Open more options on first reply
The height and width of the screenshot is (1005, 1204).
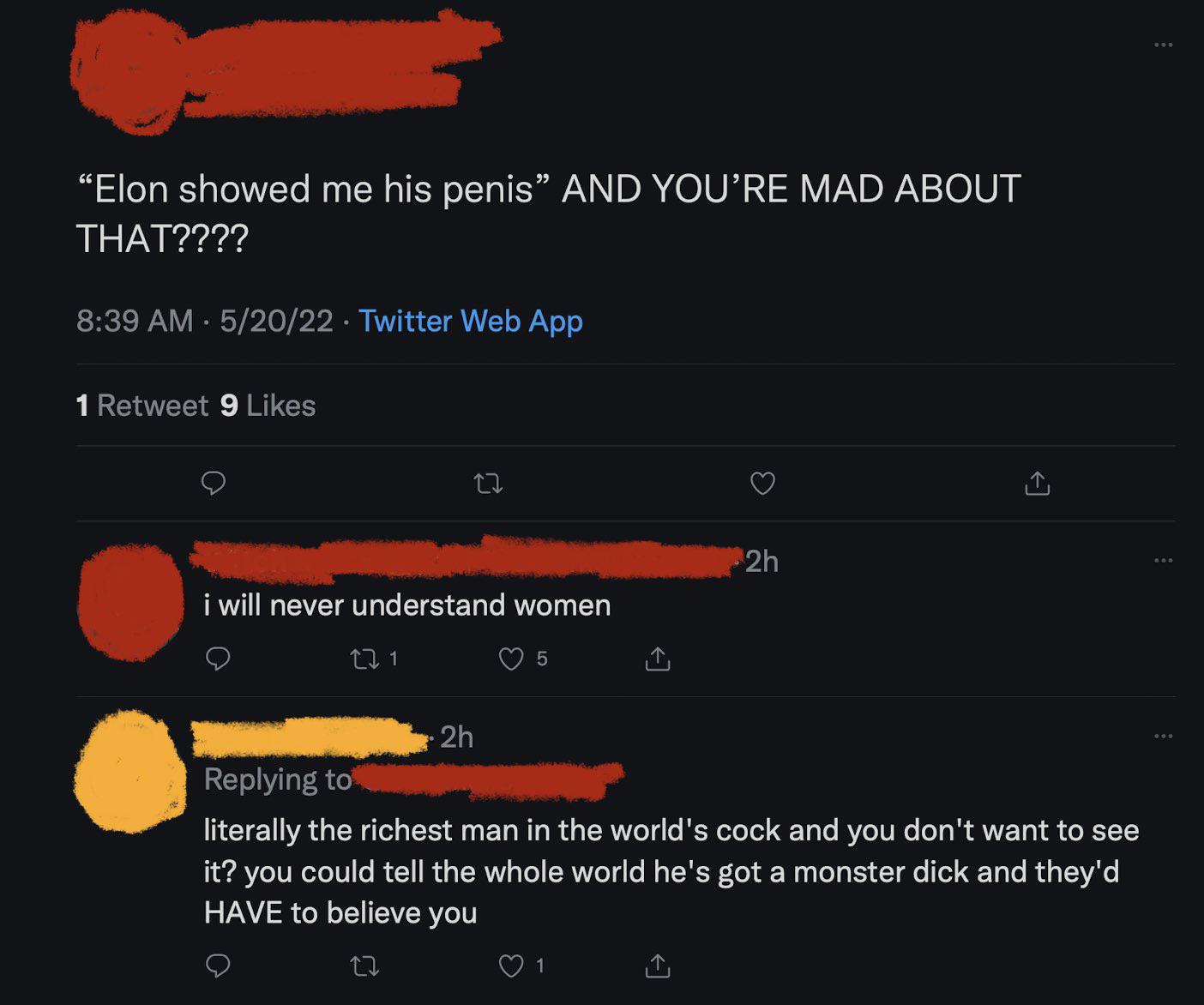pyautogui.click(x=1163, y=561)
